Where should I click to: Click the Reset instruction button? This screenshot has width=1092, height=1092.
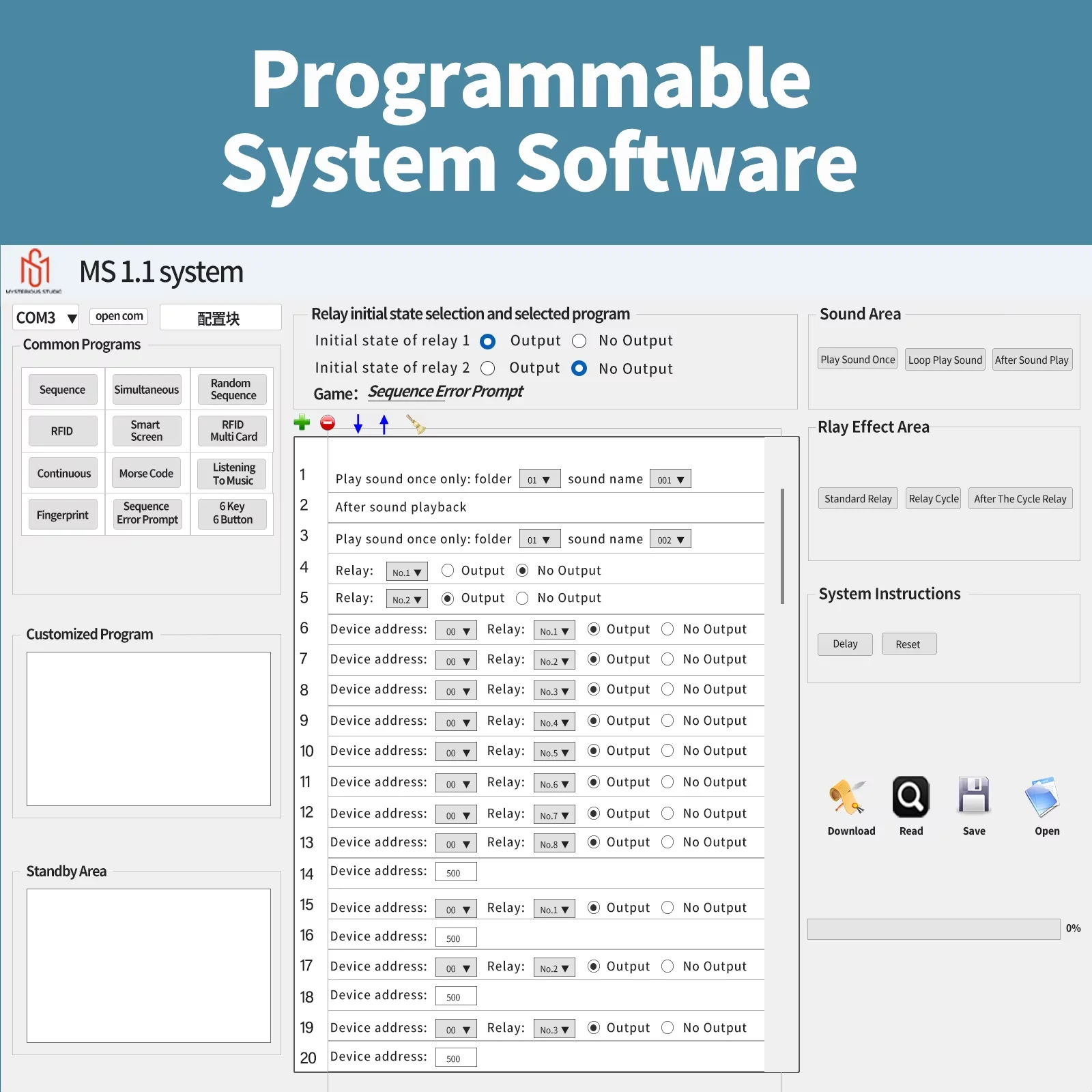(908, 644)
